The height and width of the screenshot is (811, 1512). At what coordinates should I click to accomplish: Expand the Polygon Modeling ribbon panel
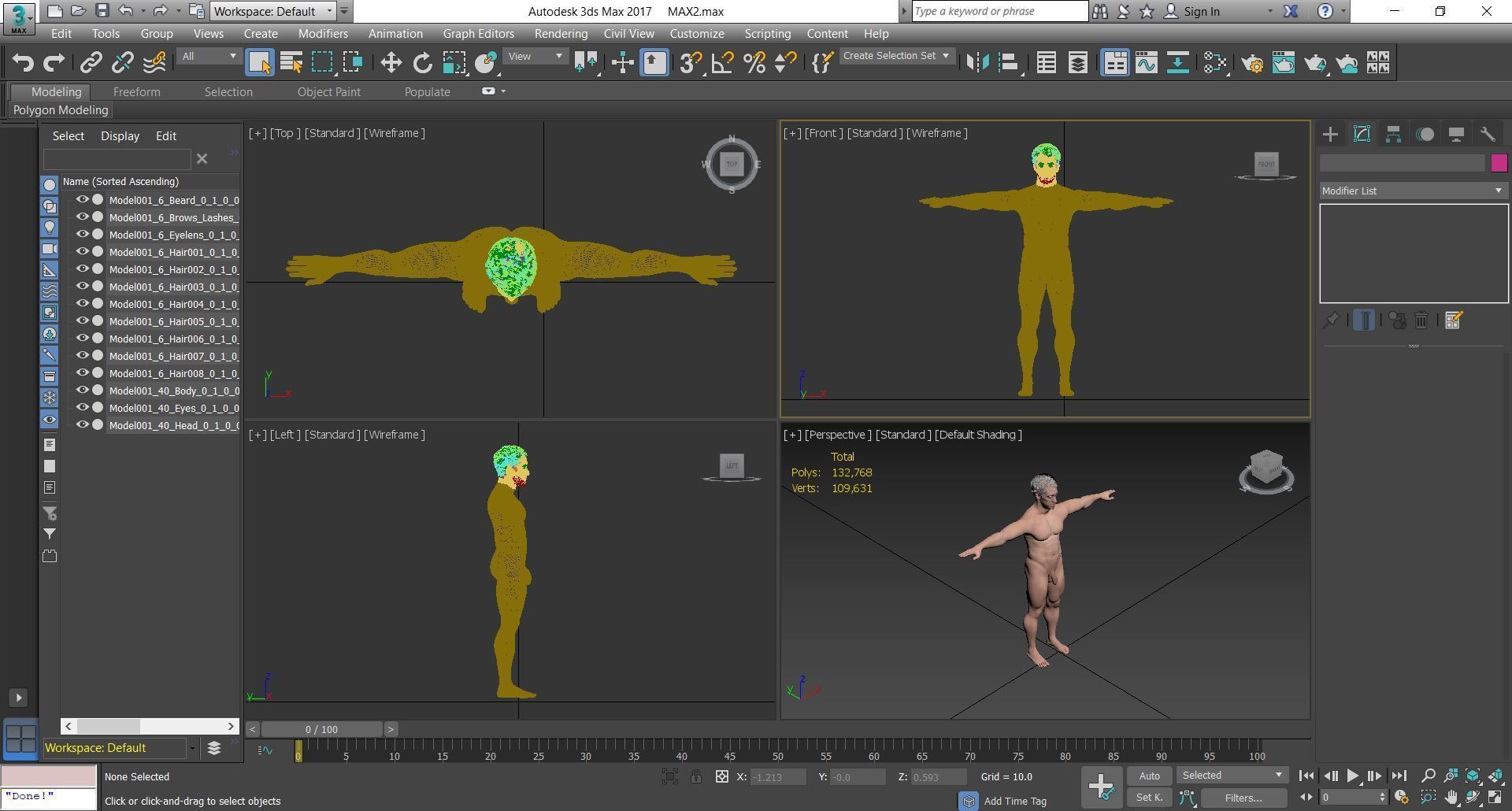coord(61,110)
